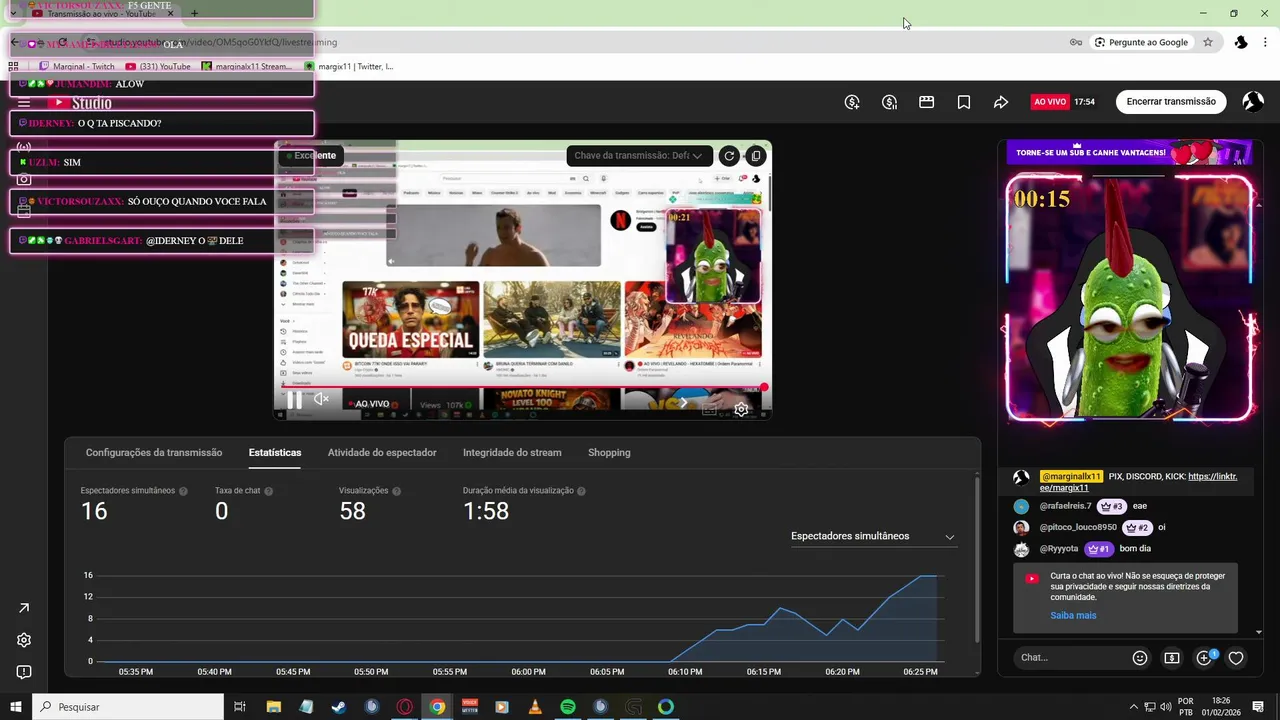Expand the stream key dropdown
Screen dimensions: 1280x720
(640, 156)
